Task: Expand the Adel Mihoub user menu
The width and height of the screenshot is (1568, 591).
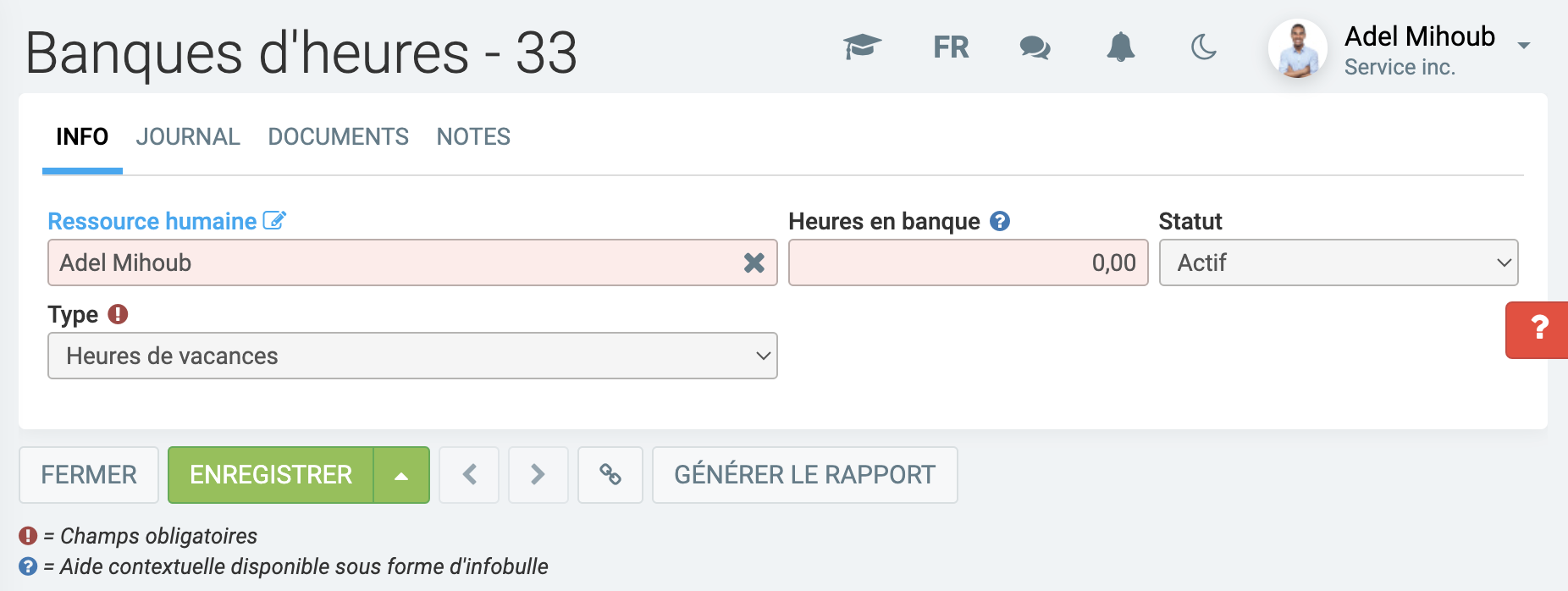Action: 1523,46
